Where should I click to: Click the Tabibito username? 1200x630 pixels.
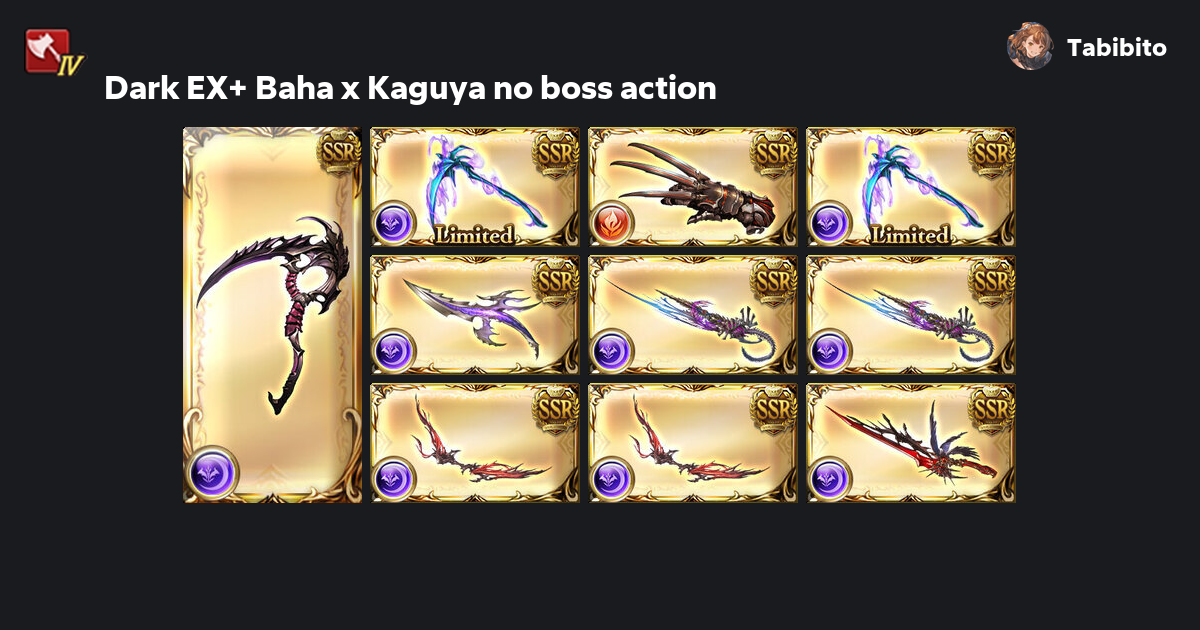1117,48
